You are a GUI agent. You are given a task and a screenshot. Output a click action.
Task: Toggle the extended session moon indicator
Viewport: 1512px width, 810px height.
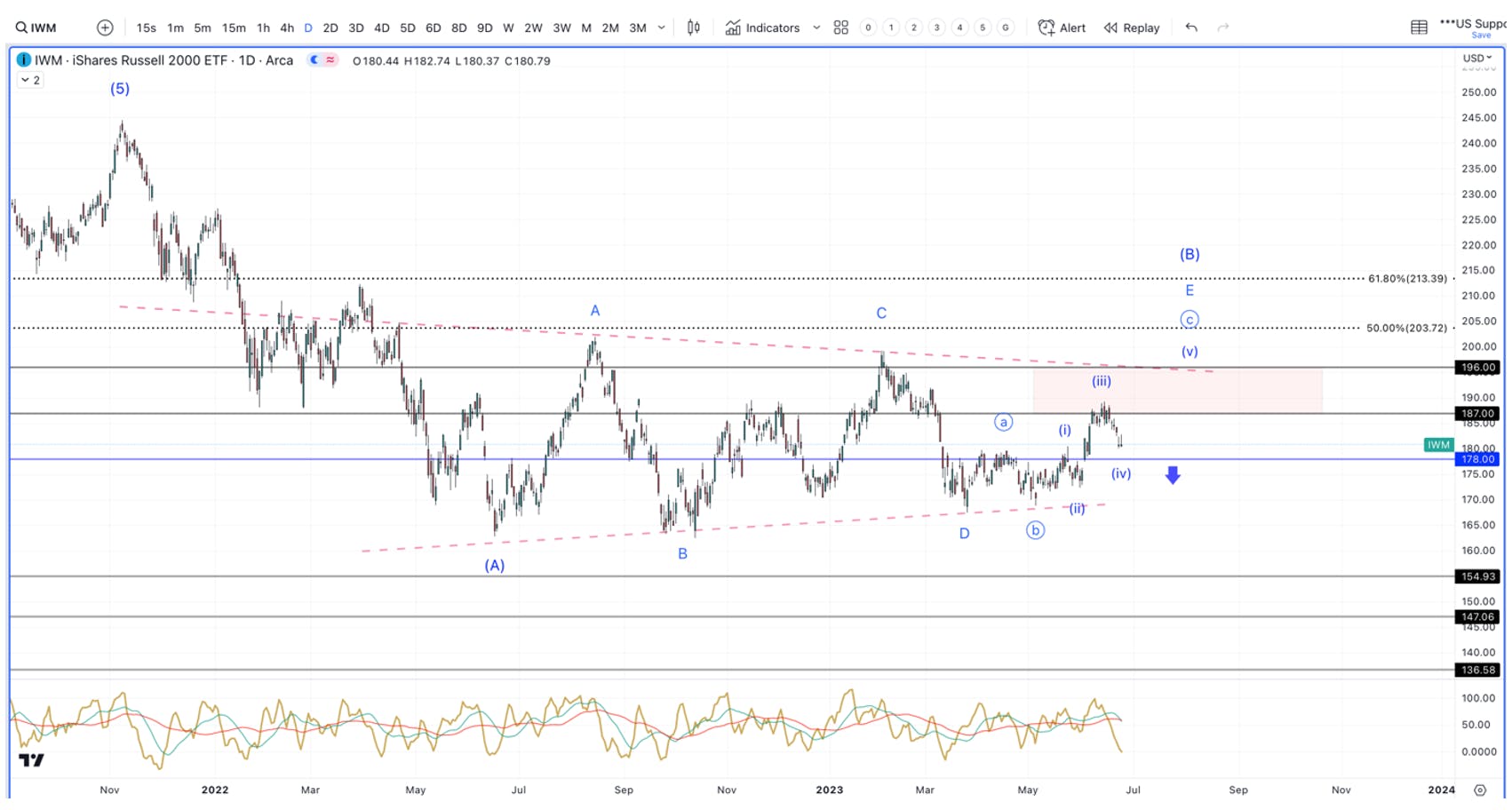(x=314, y=60)
